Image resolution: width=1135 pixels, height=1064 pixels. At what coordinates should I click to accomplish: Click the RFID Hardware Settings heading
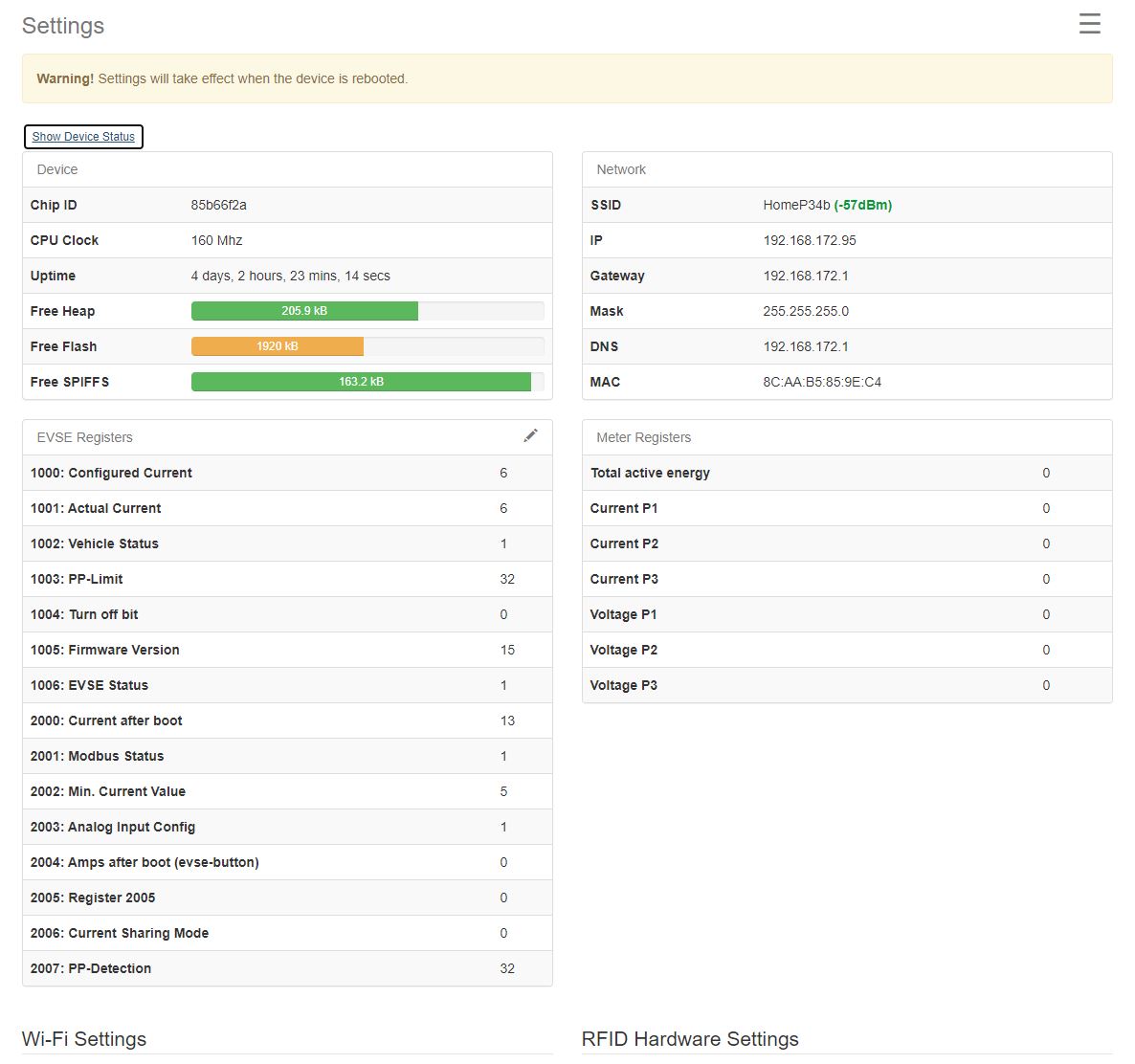(689, 1039)
